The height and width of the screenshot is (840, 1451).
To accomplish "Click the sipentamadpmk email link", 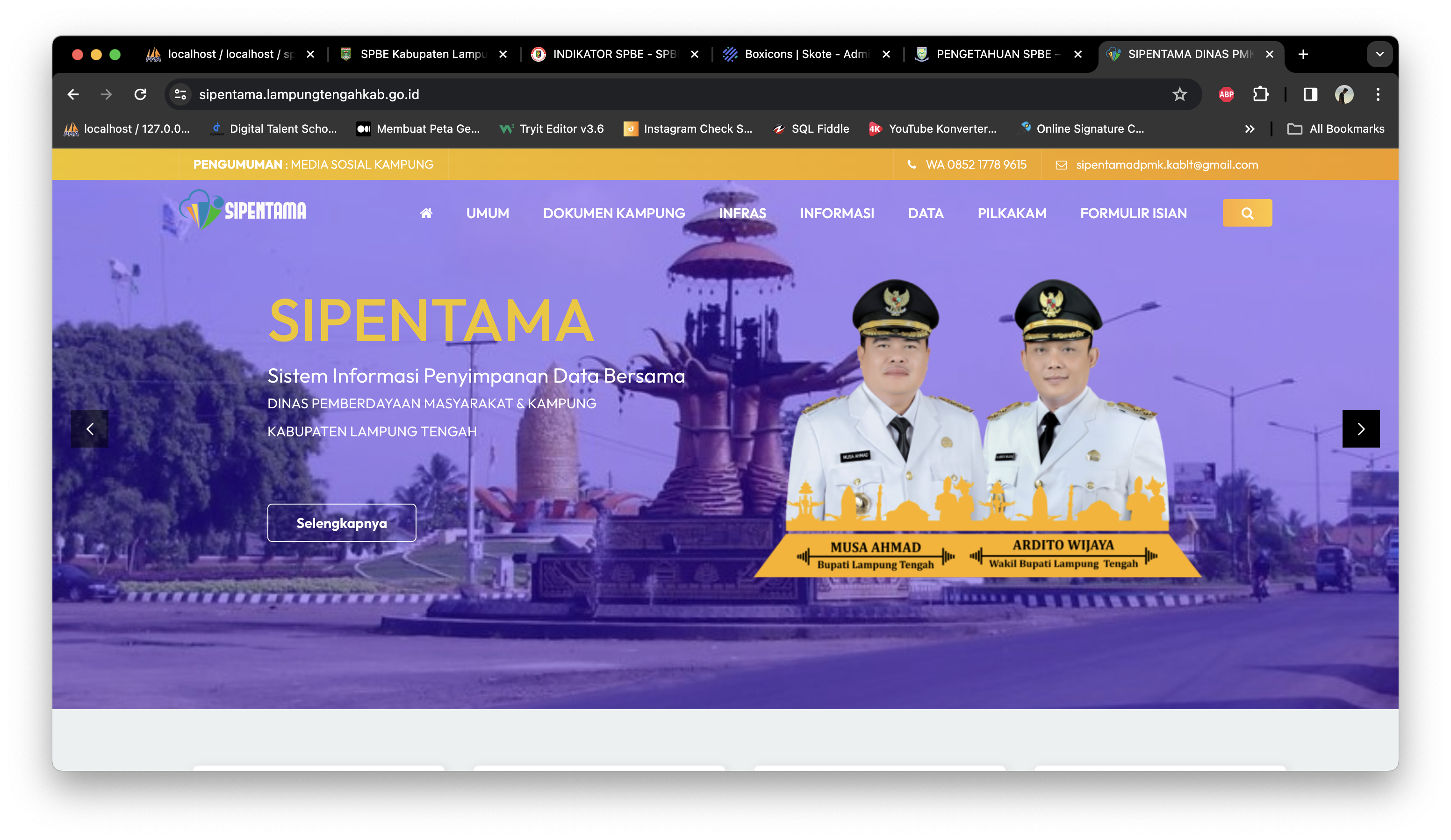I will tap(1167, 164).
